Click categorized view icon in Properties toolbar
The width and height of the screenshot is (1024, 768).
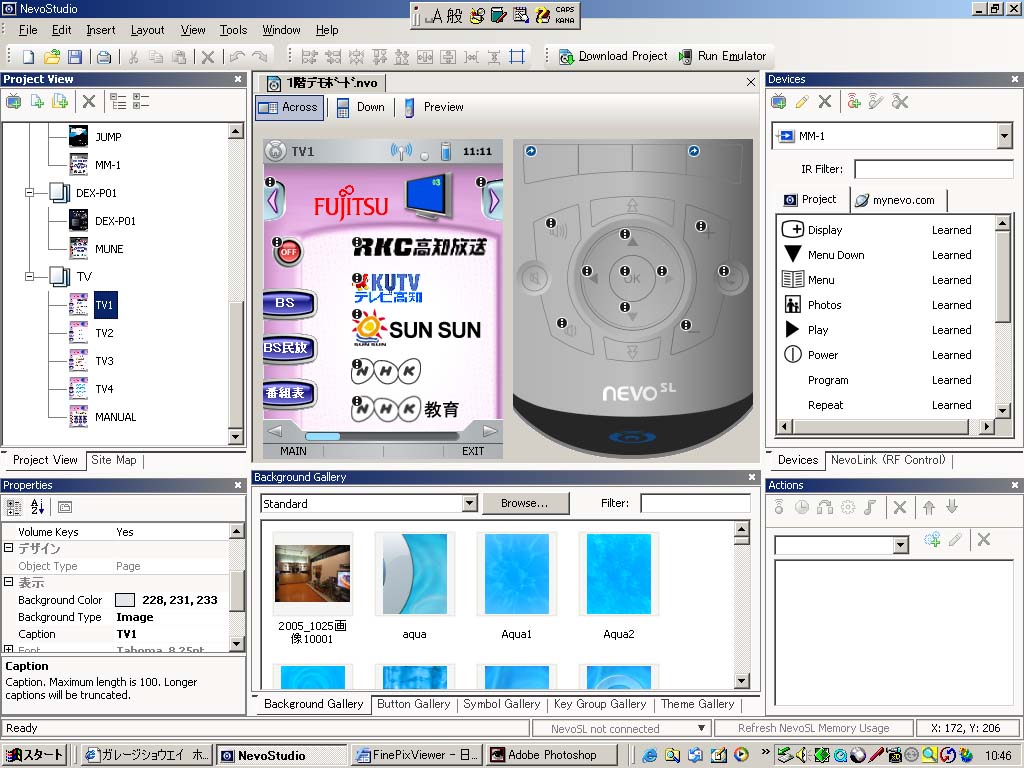[x=14, y=507]
